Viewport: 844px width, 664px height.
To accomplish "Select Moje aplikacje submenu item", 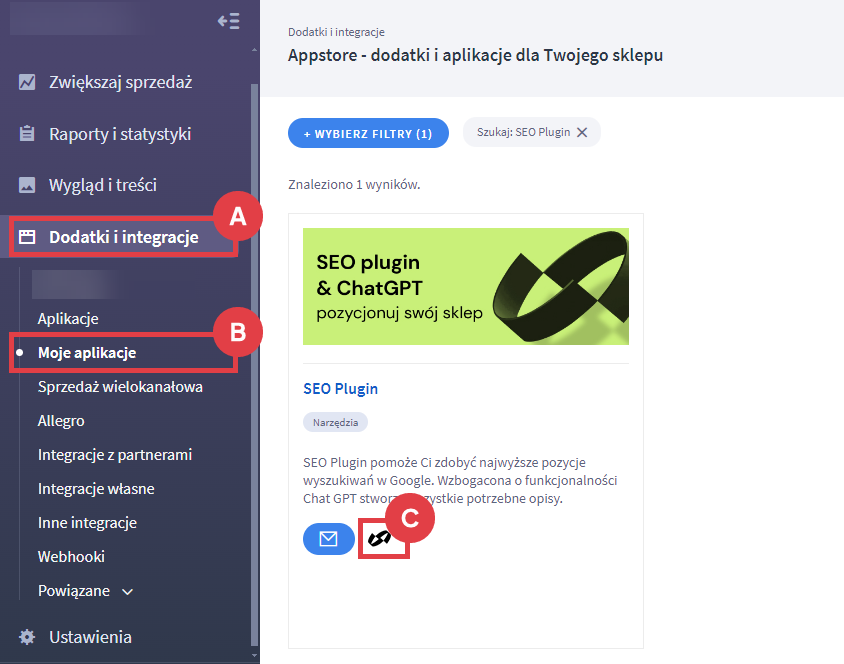I will [x=87, y=353].
